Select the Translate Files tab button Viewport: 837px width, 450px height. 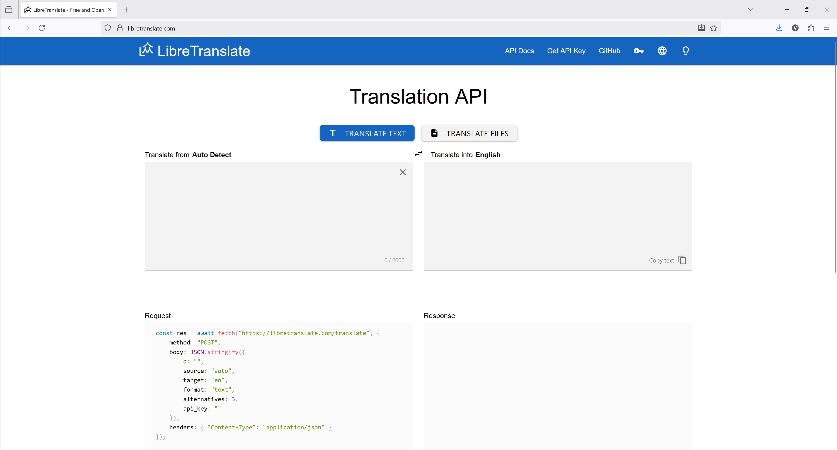pyautogui.click(x=469, y=133)
